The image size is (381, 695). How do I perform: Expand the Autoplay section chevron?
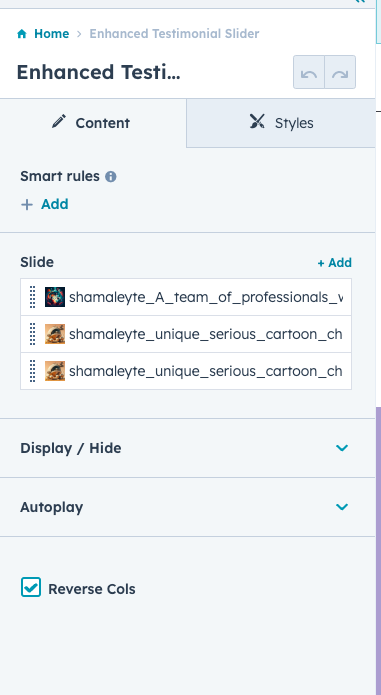(342, 507)
